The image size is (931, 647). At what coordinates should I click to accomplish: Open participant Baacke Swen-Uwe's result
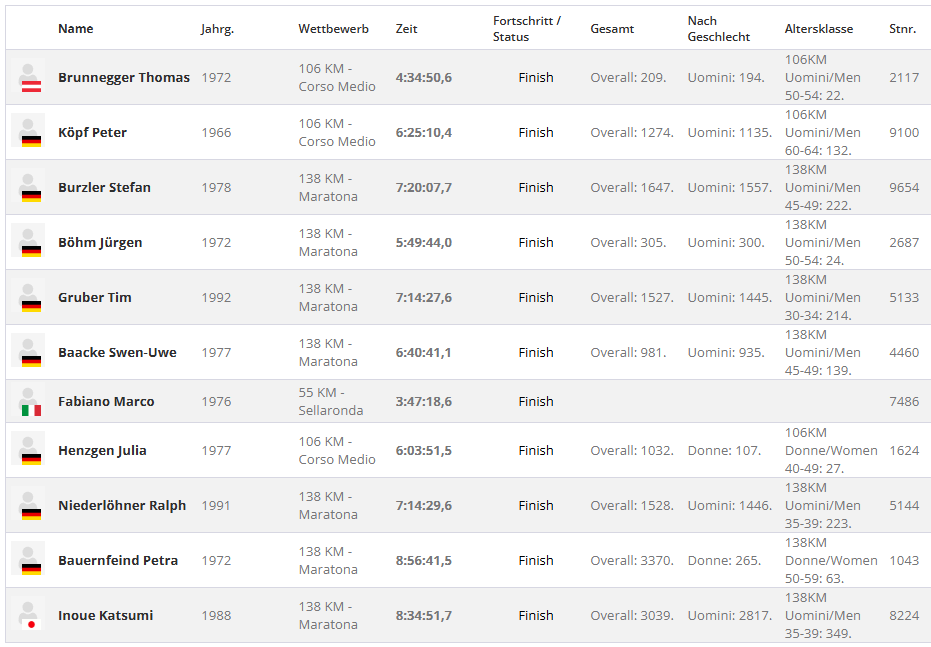coord(118,353)
